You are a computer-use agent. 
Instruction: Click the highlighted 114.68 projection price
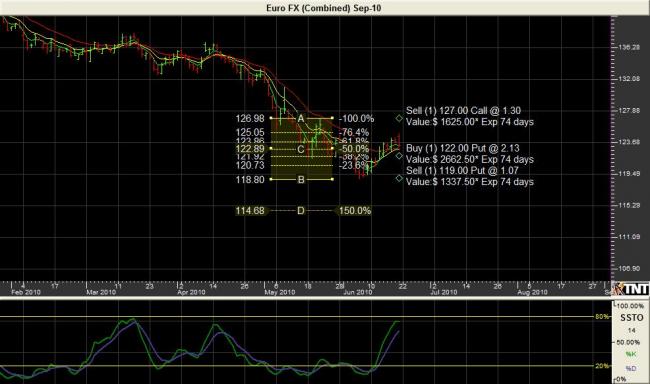[250, 211]
